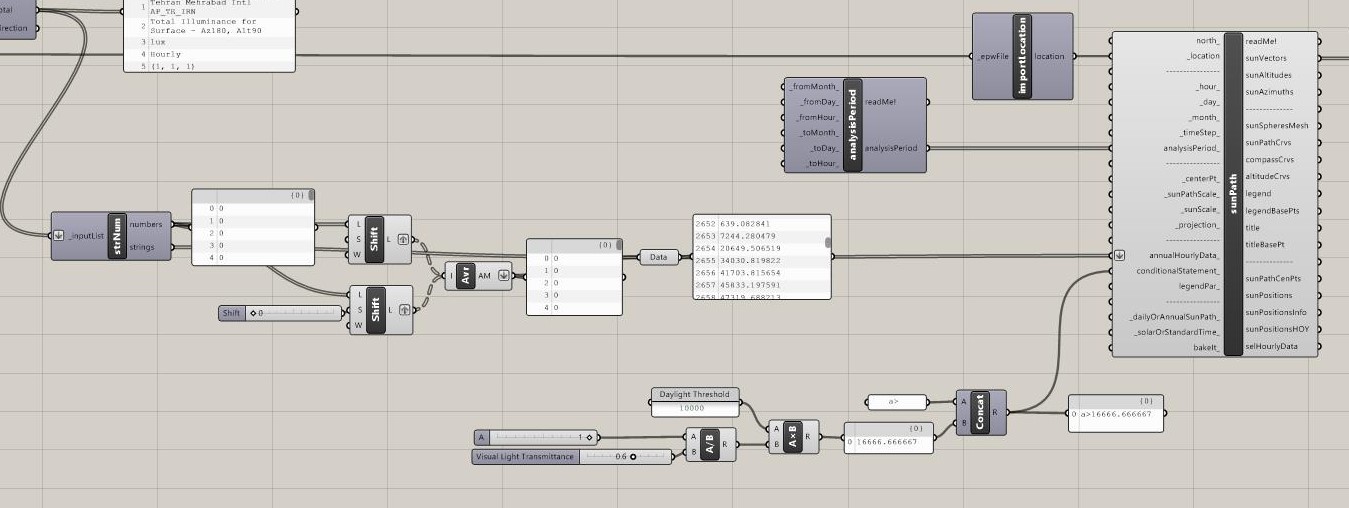Click row 2655 value 34830.819822
The width and height of the screenshot is (1349, 508).
(761, 260)
